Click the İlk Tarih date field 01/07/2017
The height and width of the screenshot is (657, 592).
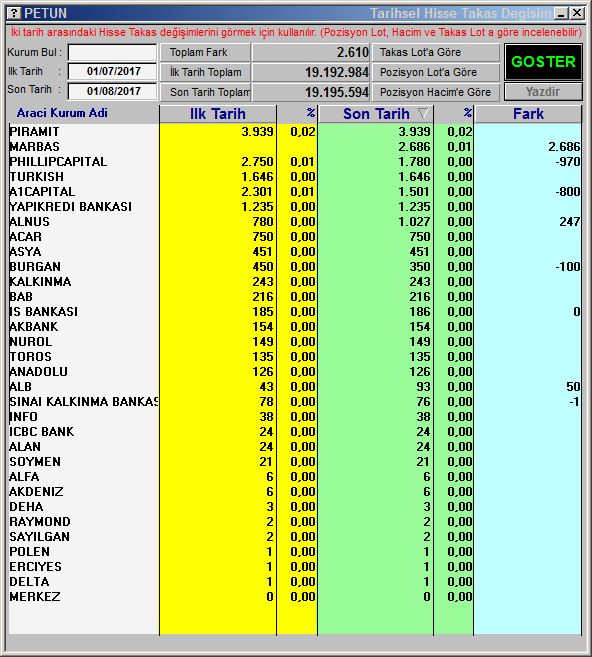point(112,71)
